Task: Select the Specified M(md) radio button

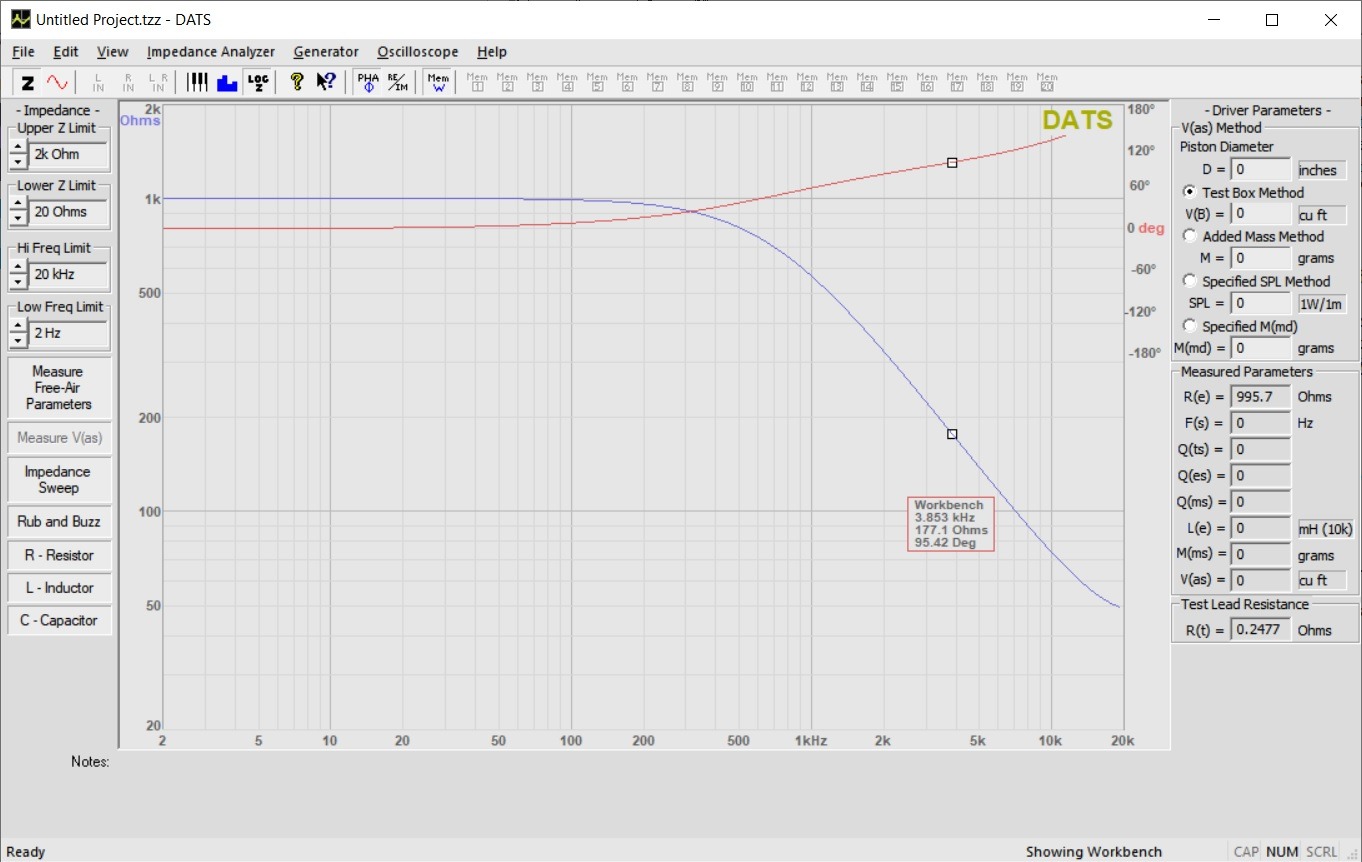Action: 1190,326
